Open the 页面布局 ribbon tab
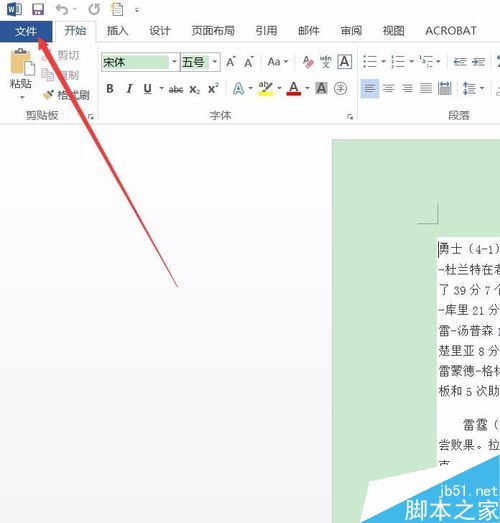The height and width of the screenshot is (523, 500). (x=213, y=31)
